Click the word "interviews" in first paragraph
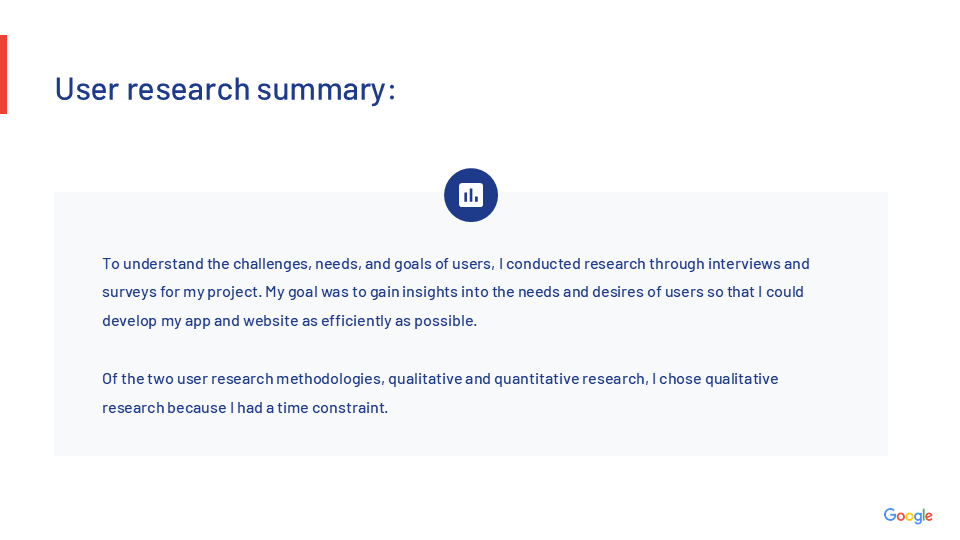 coord(744,264)
